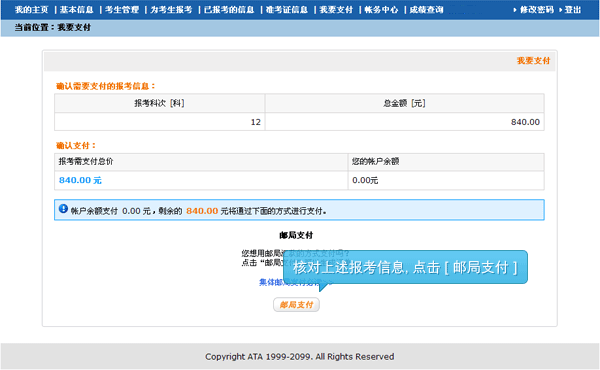Open 帐务中心 menu item
This screenshot has width=600, height=370.
point(381,10)
